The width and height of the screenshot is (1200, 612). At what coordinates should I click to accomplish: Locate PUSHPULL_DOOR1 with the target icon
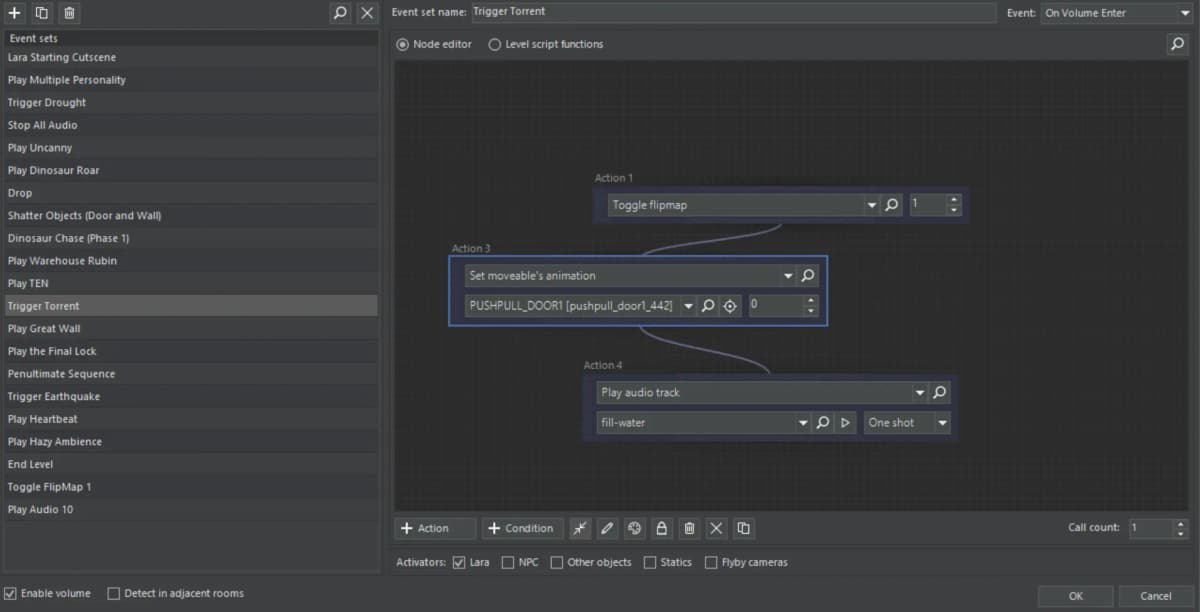point(730,306)
